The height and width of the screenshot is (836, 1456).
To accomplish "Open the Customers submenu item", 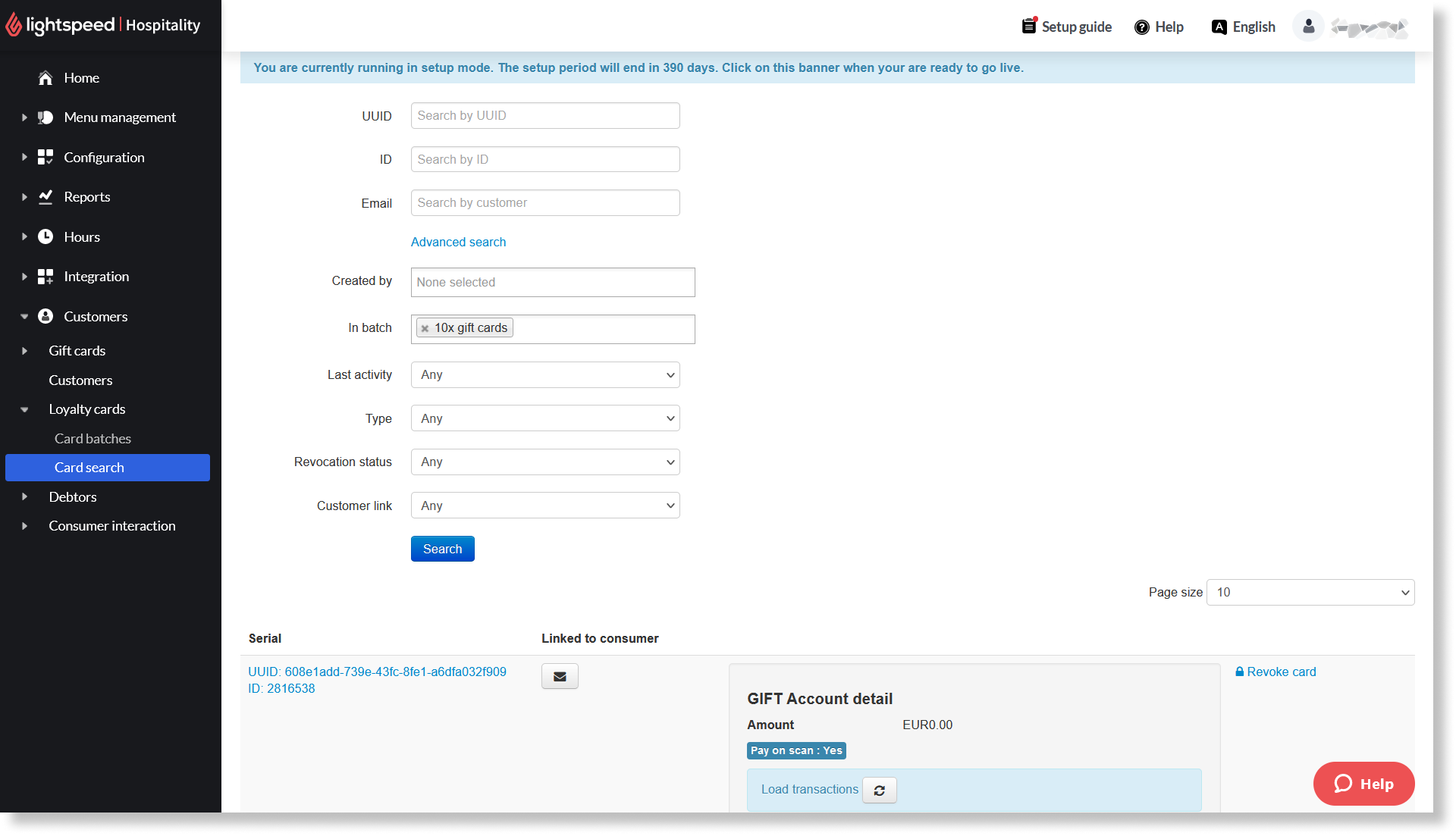I will click(x=80, y=380).
